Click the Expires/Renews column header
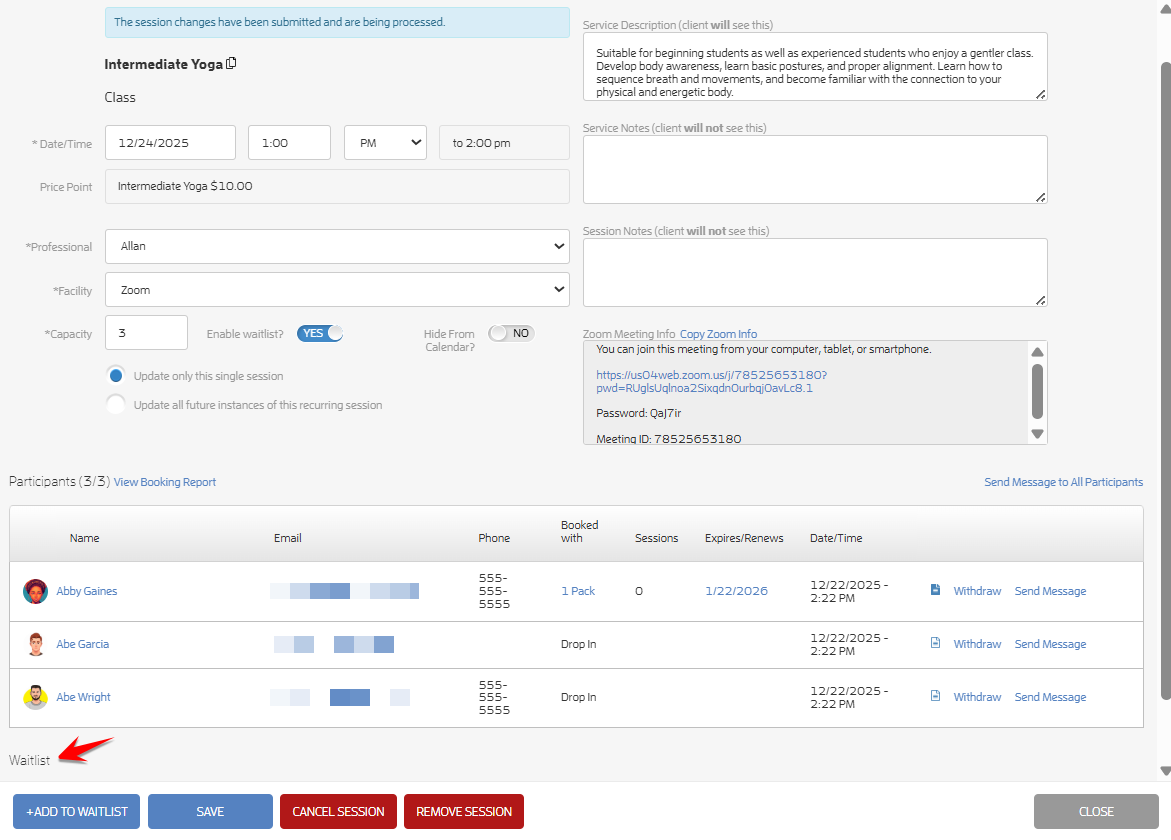Screen dimensions: 1171x840 point(744,538)
